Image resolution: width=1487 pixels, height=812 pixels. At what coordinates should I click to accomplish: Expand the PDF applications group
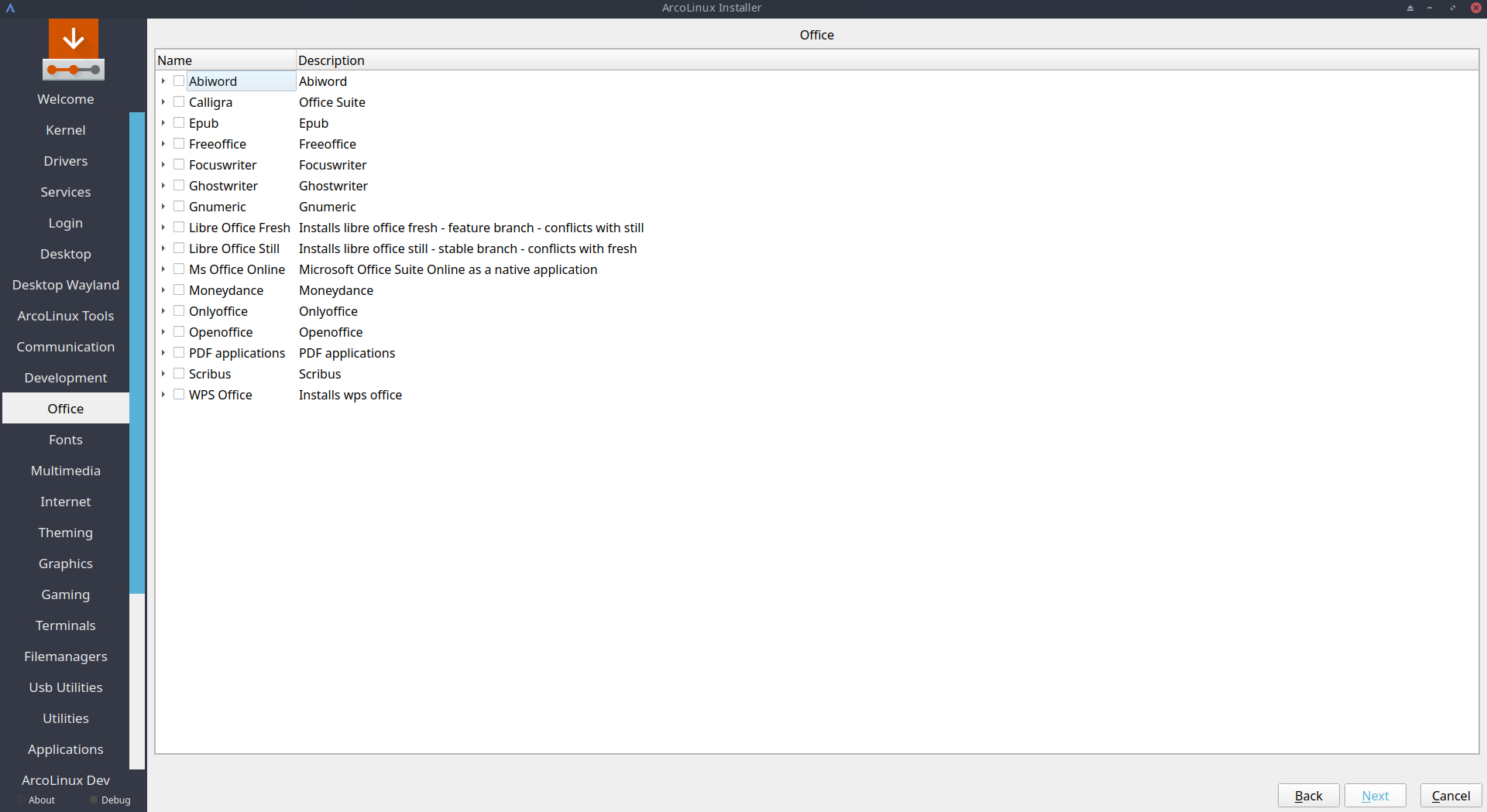[163, 353]
